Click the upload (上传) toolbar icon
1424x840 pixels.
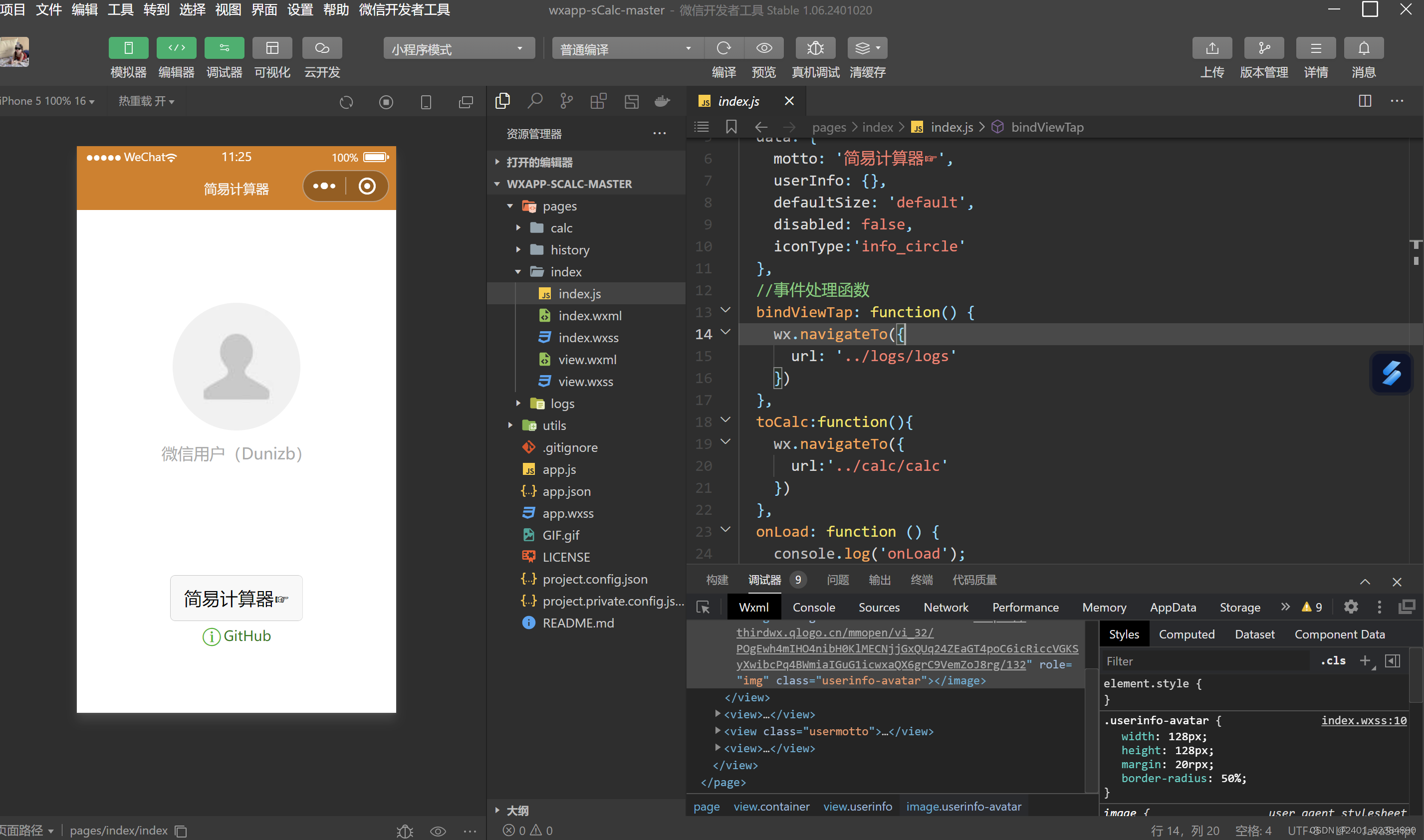(1211, 48)
